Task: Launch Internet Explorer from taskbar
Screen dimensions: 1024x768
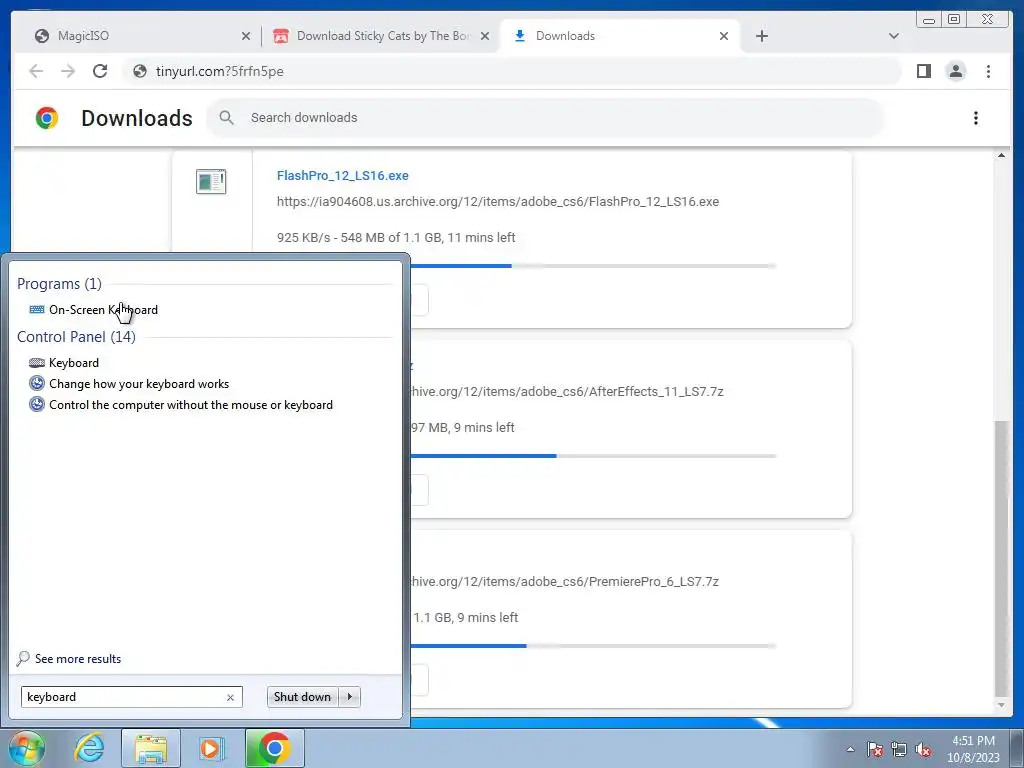Action: click(89, 748)
